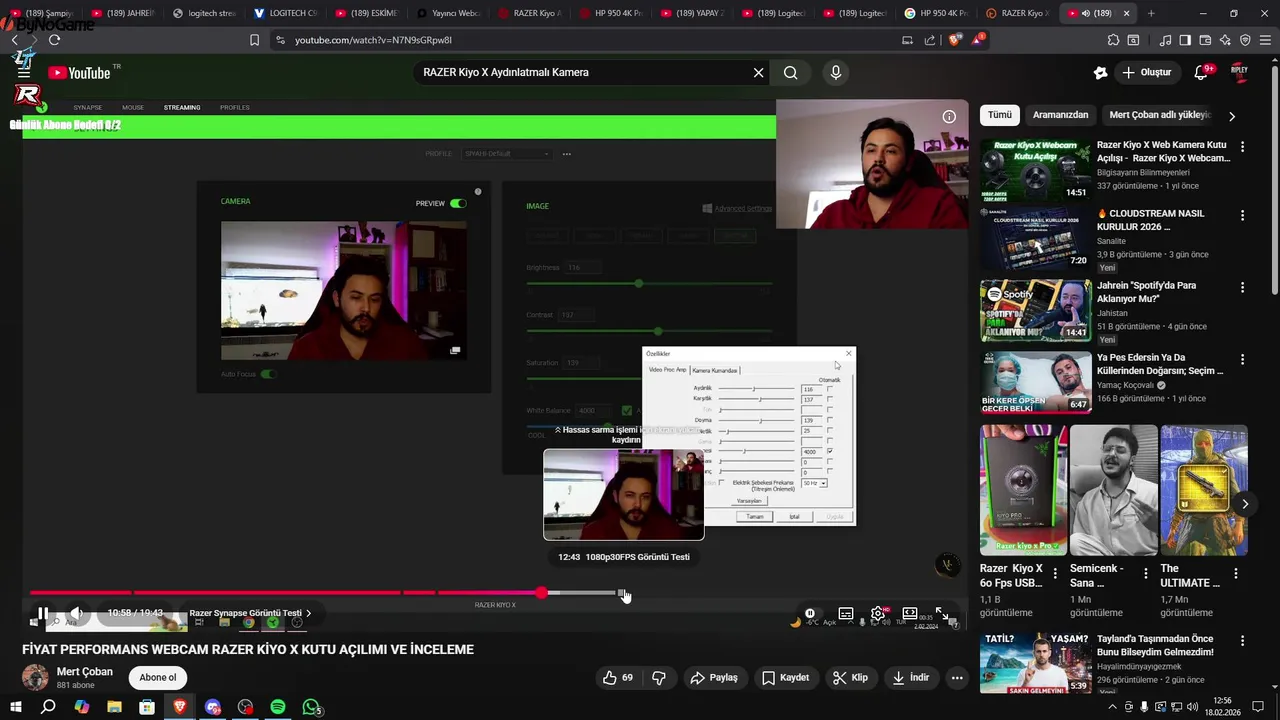Switch to the HP 950 4K Google tab
Screen dimensions: 1280x720
pos(936,13)
